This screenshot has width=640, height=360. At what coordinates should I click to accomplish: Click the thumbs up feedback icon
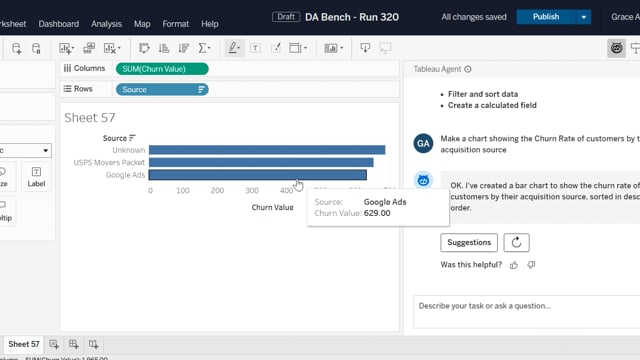point(513,265)
